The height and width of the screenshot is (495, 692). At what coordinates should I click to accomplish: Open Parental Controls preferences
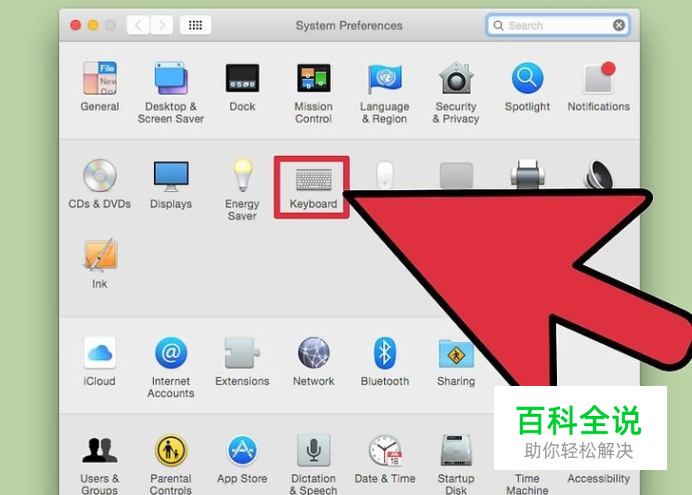(171, 464)
